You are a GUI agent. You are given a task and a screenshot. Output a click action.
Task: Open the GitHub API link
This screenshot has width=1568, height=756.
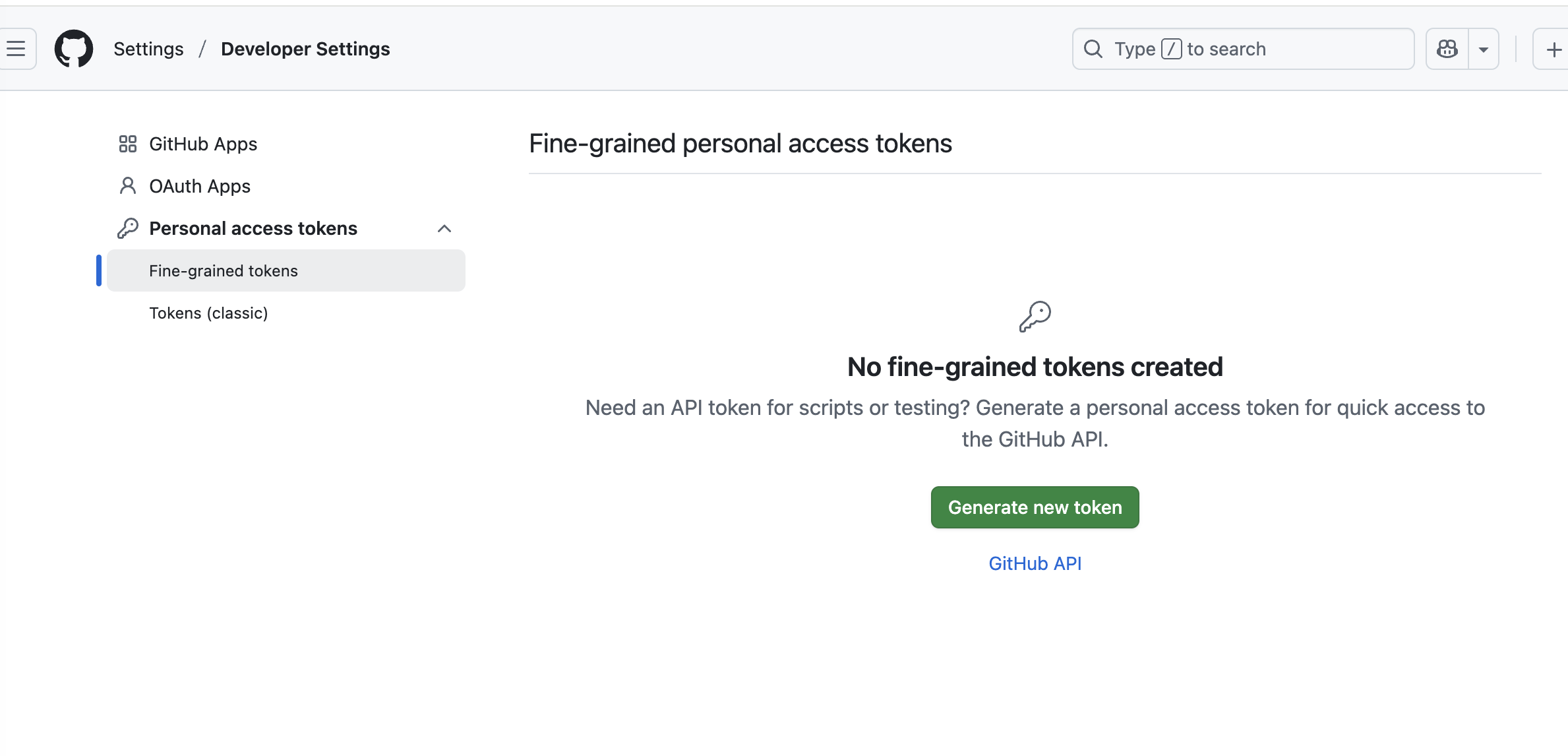pyautogui.click(x=1035, y=563)
